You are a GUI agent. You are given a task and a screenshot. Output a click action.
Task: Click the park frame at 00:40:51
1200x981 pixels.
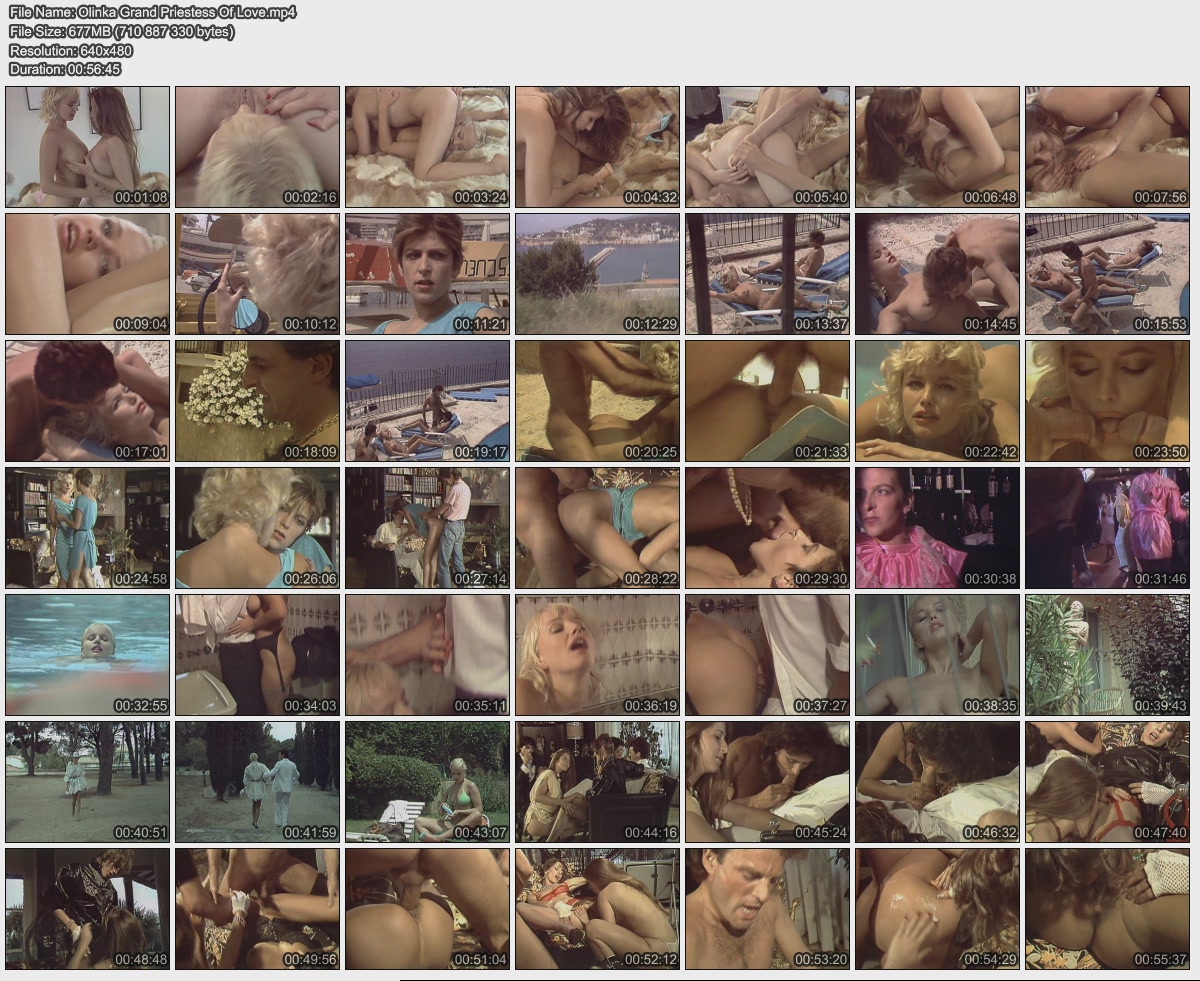pyautogui.click(x=87, y=781)
